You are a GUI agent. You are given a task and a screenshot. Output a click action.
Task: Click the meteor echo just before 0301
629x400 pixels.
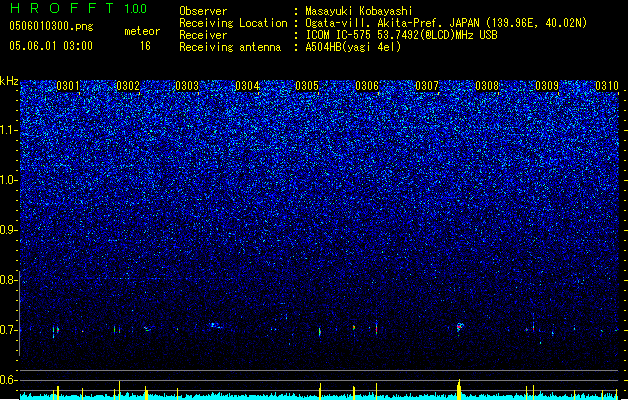pos(56,331)
